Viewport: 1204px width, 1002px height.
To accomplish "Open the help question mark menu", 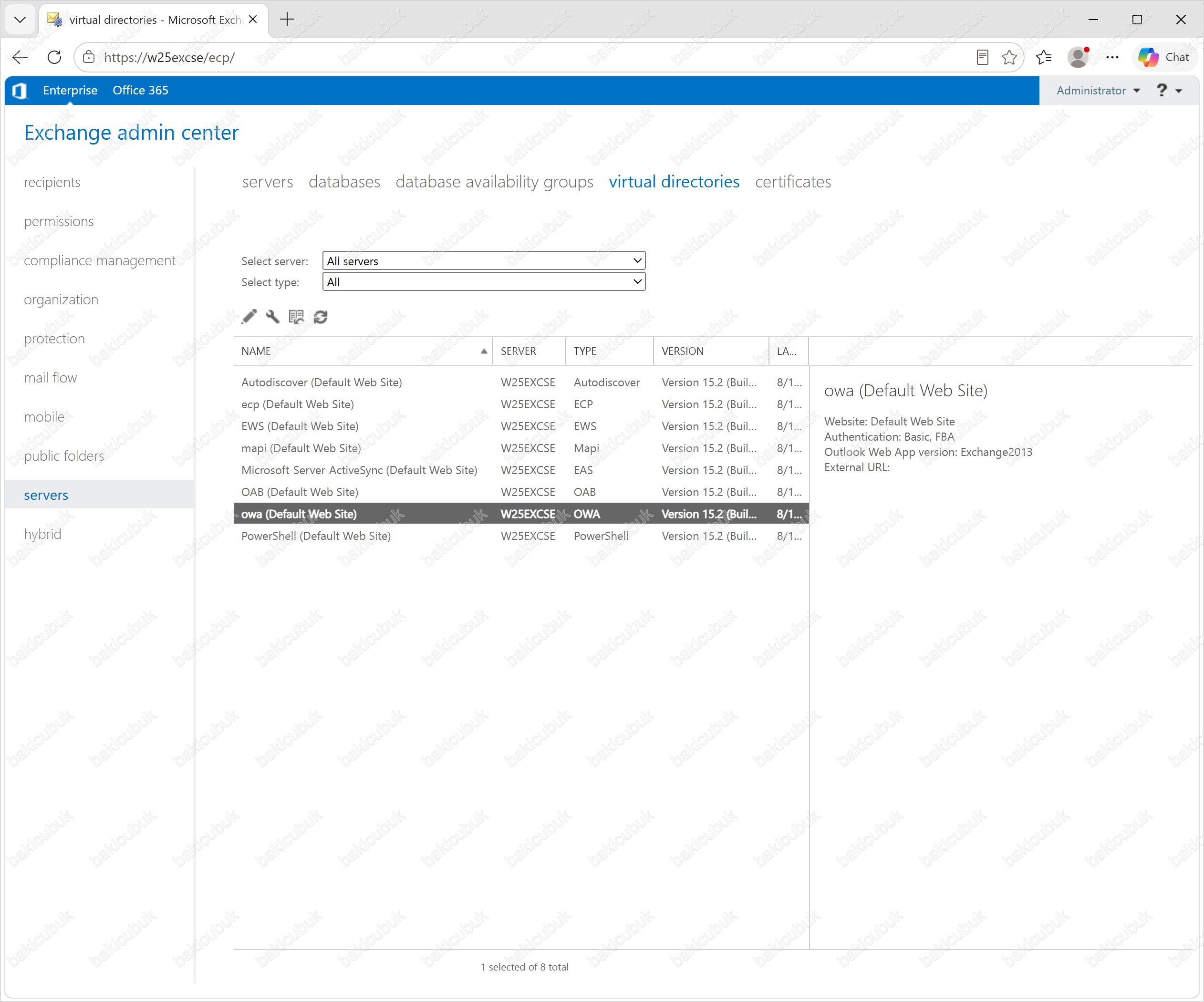I will click(x=1168, y=90).
